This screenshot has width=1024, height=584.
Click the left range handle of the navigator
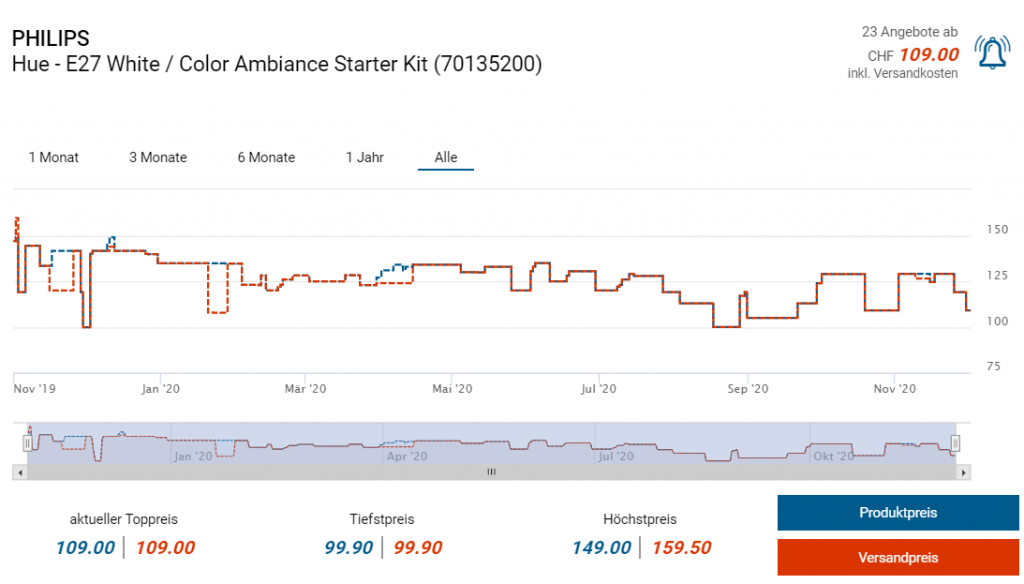click(x=29, y=443)
